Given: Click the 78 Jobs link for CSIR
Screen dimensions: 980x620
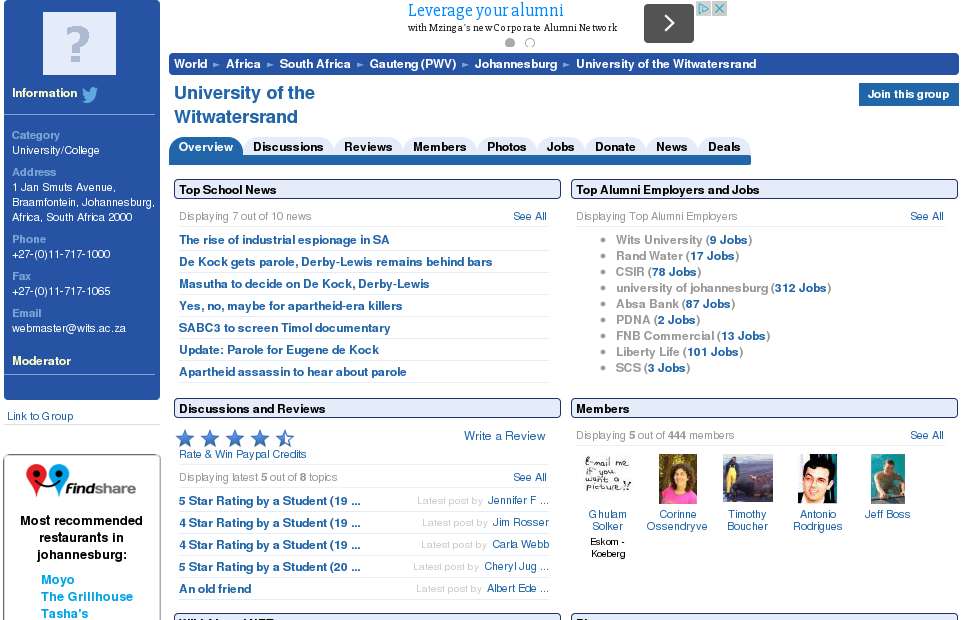Looking at the screenshot, I should [674, 272].
